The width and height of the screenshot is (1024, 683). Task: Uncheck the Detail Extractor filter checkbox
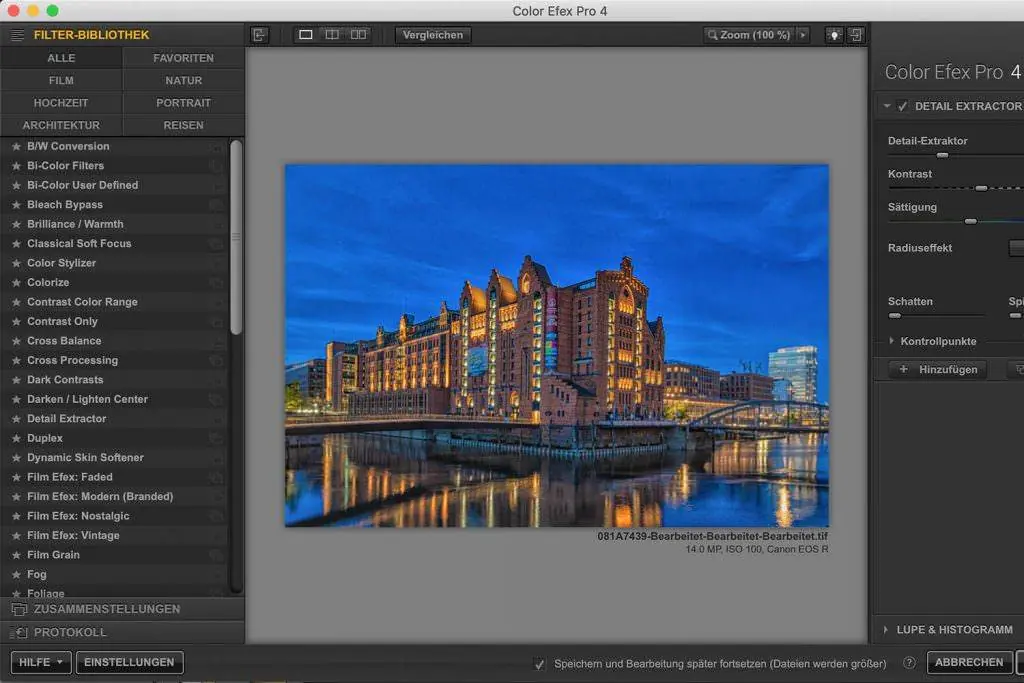coord(903,106)
